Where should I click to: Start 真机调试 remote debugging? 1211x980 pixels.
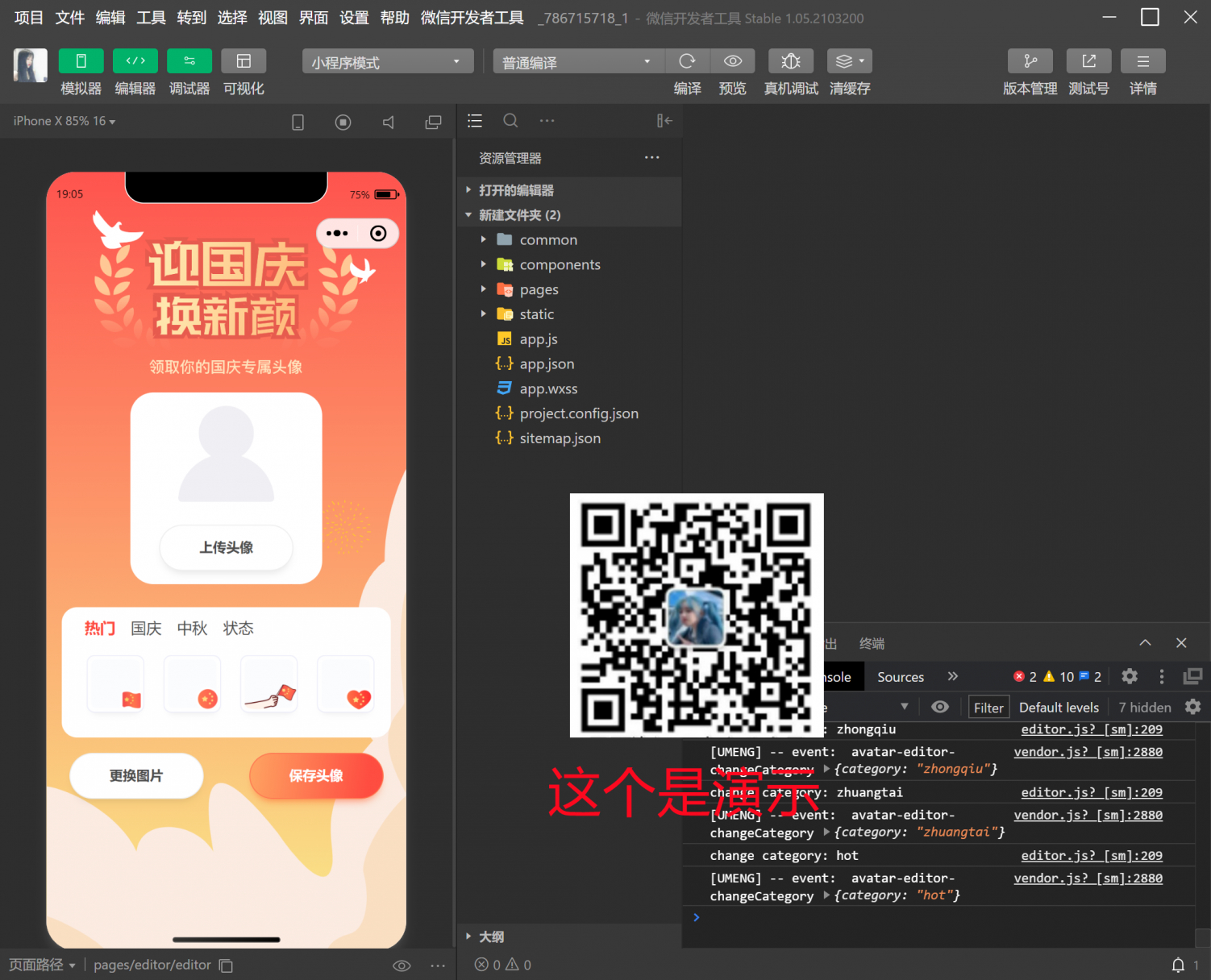pos(790,60)
